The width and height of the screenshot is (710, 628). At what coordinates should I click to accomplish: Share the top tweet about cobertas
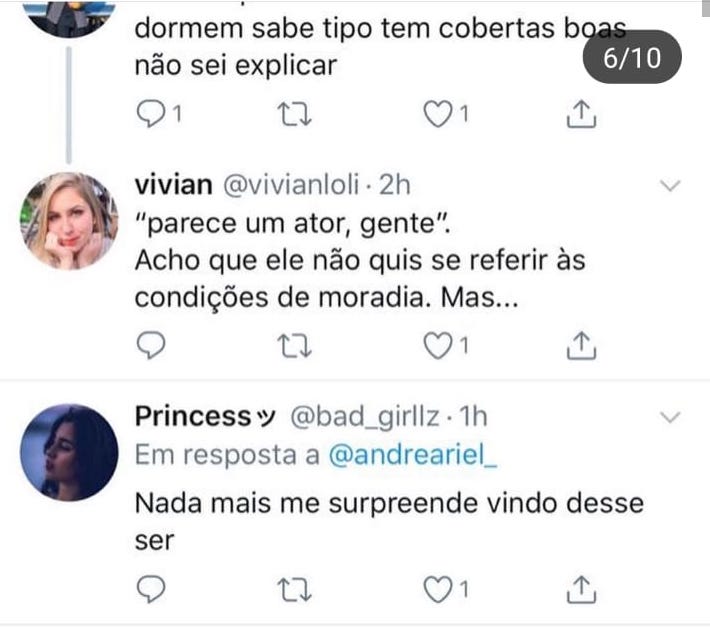tap(581, 115)
